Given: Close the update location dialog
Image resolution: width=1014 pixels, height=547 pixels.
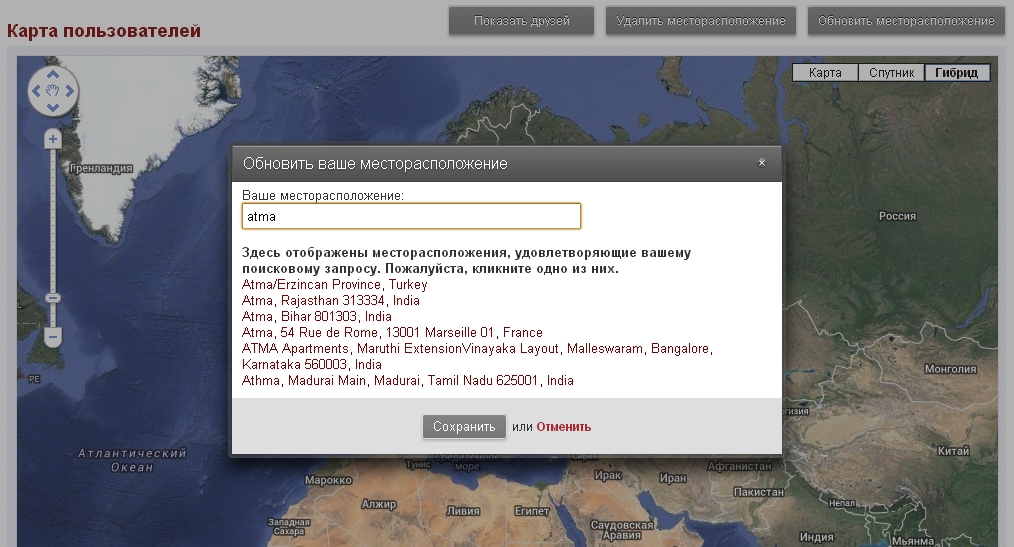Looking at the screenshot, I should coord(761,162).
